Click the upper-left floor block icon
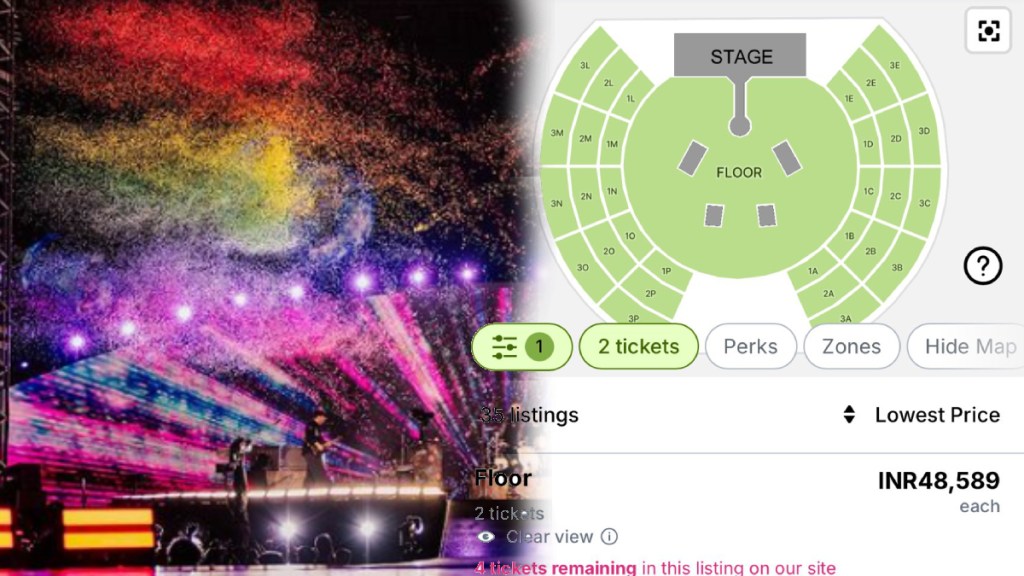Viewport: 1024px width, 576px height. (x=692, y=157)
